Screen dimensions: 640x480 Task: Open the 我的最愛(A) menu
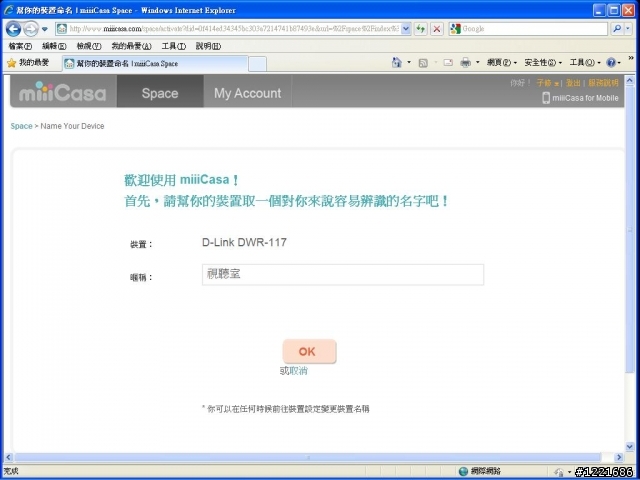coord(131,46)
